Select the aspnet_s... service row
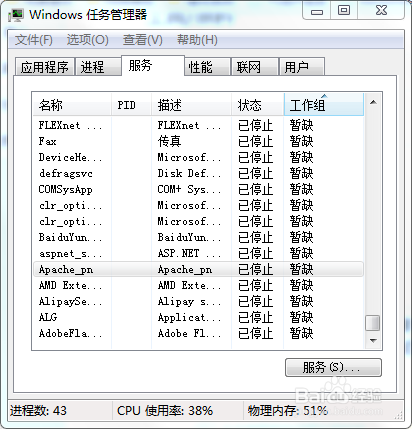This screenshot has width=412, height=429. pyautogui.click(x=198, y=253)
